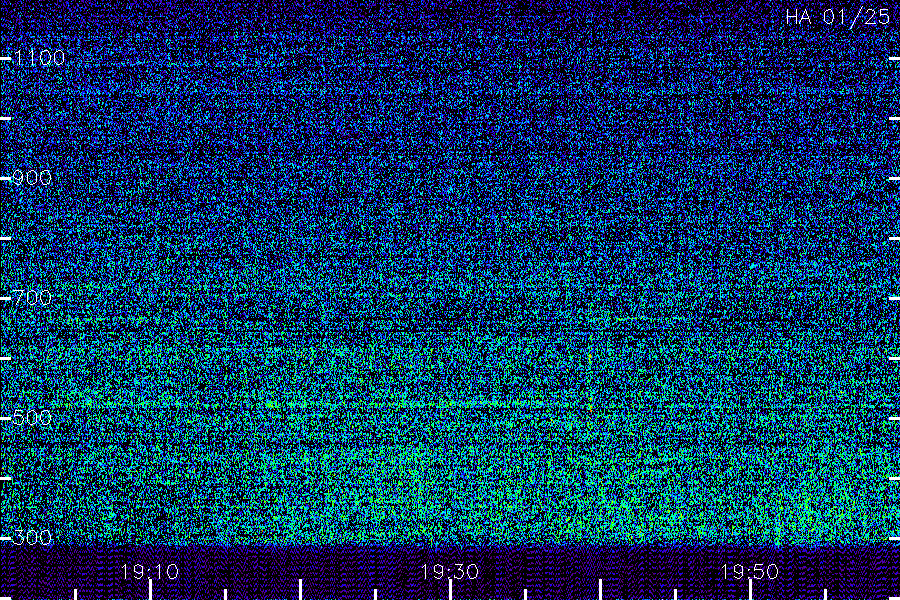The height and width of the screenshot is (600, 900).
Task: Click the 19:50 time axis label
Action: click(x=750, y=572)
